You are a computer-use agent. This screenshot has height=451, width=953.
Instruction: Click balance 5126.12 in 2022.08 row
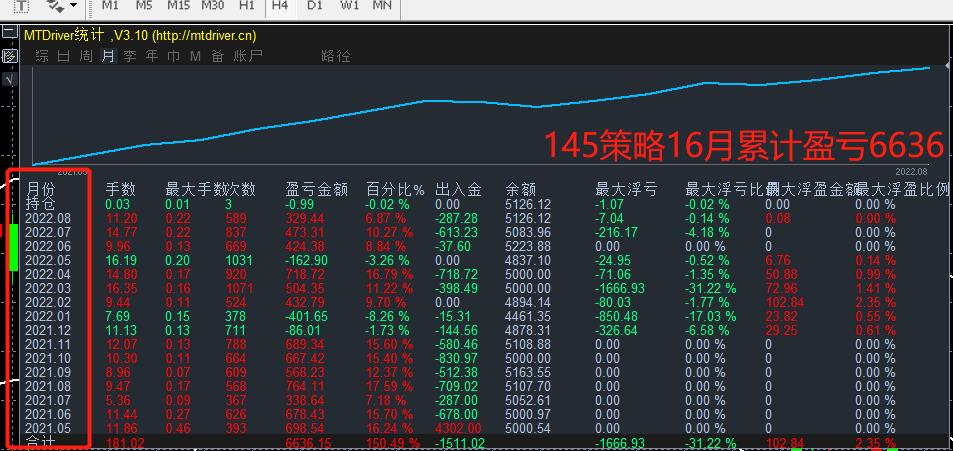(528, 218)
